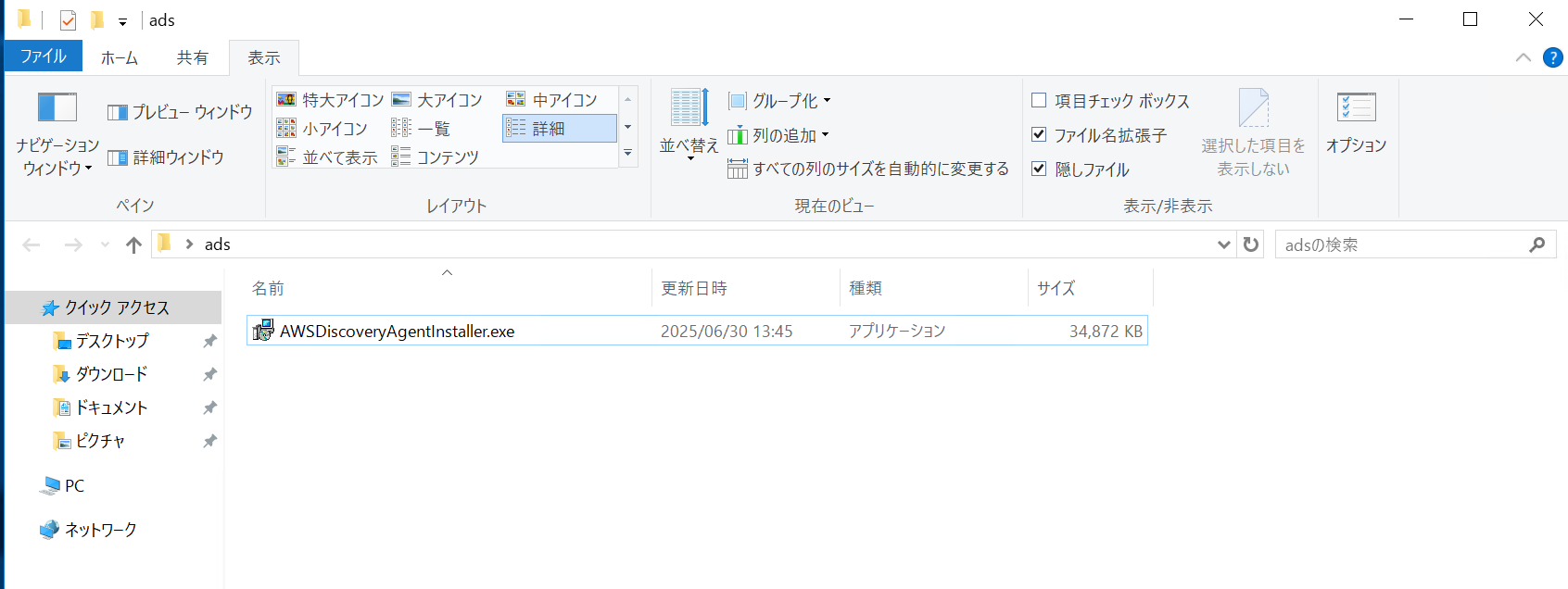
Task: Open the ファイル menu tab
Action: pyautogui.click(x=44, y=56)
